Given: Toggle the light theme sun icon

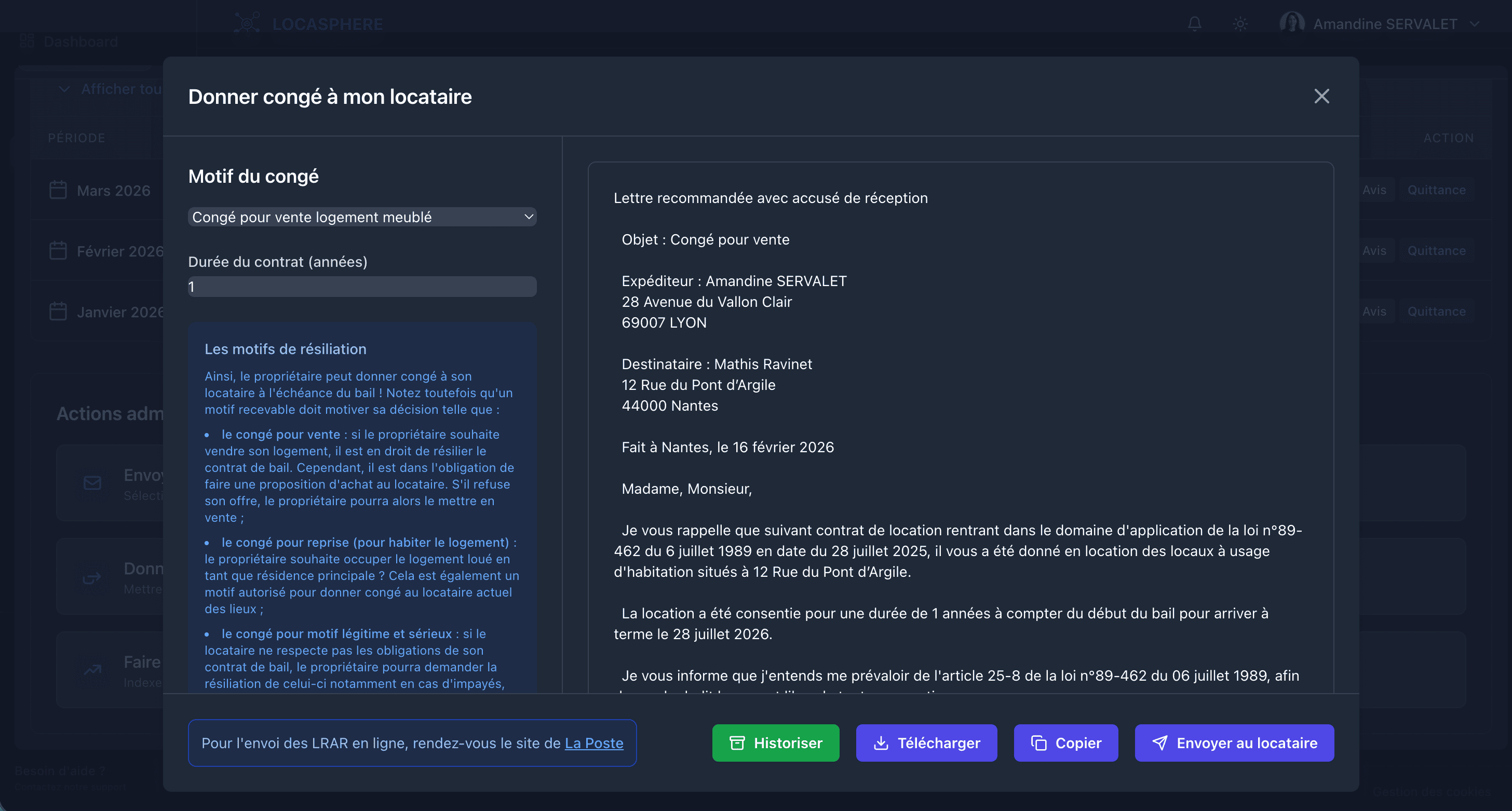Looking at the screenshot, I should [1240, 23].
